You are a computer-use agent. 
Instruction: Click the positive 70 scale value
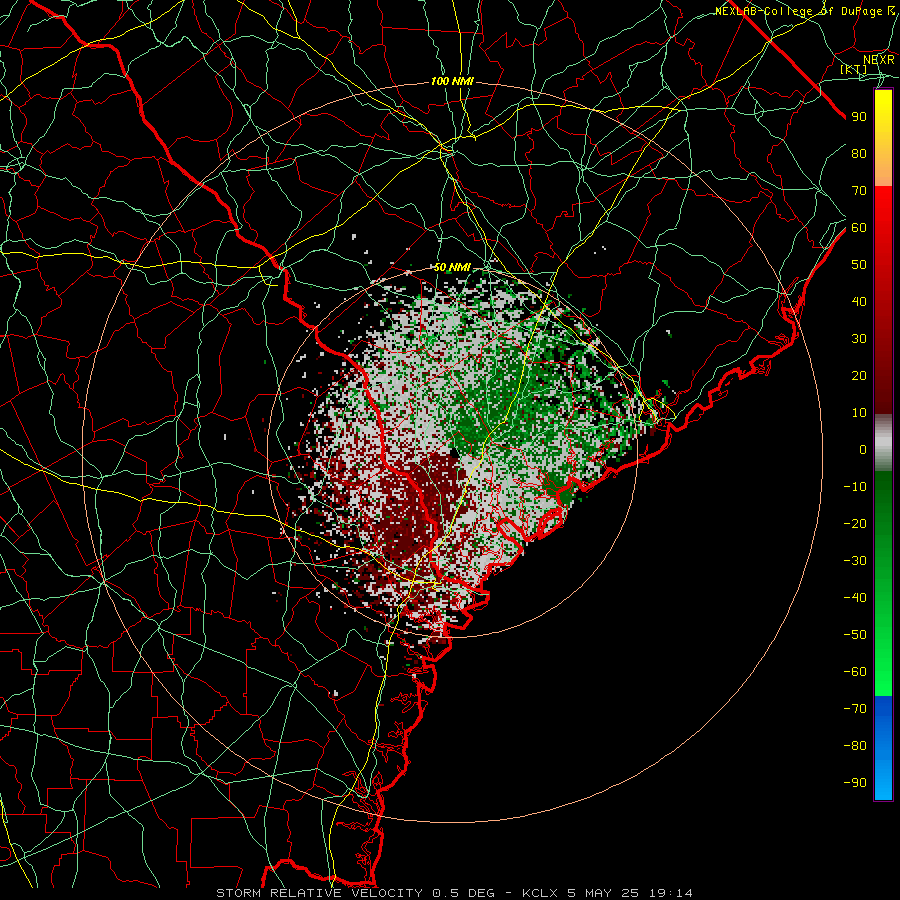(859, 191)
